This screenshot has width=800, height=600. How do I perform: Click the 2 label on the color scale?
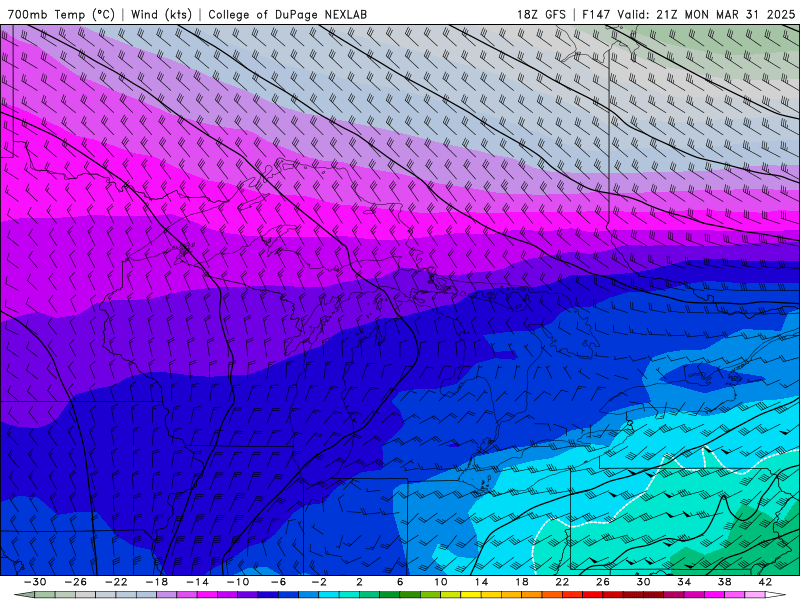click(x=360, y=582)
